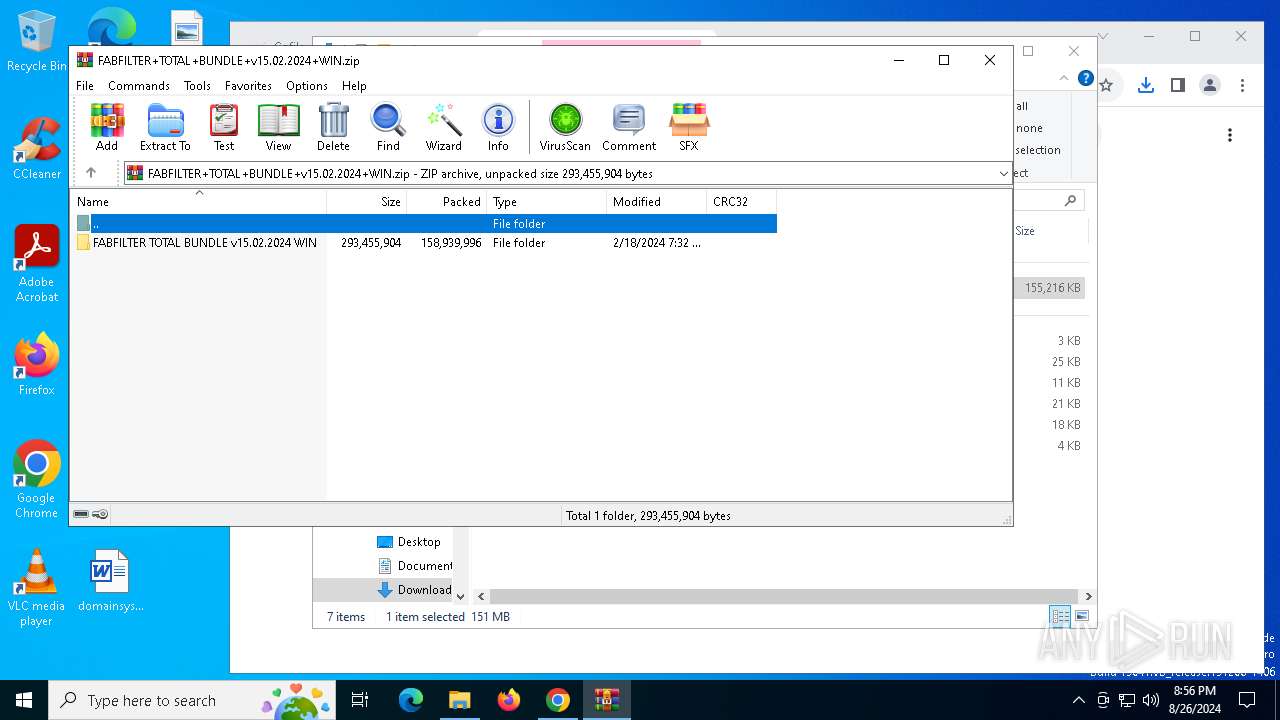Open the Help menu
Viewport: 1280px width, 720px height.
coord(354,86)
